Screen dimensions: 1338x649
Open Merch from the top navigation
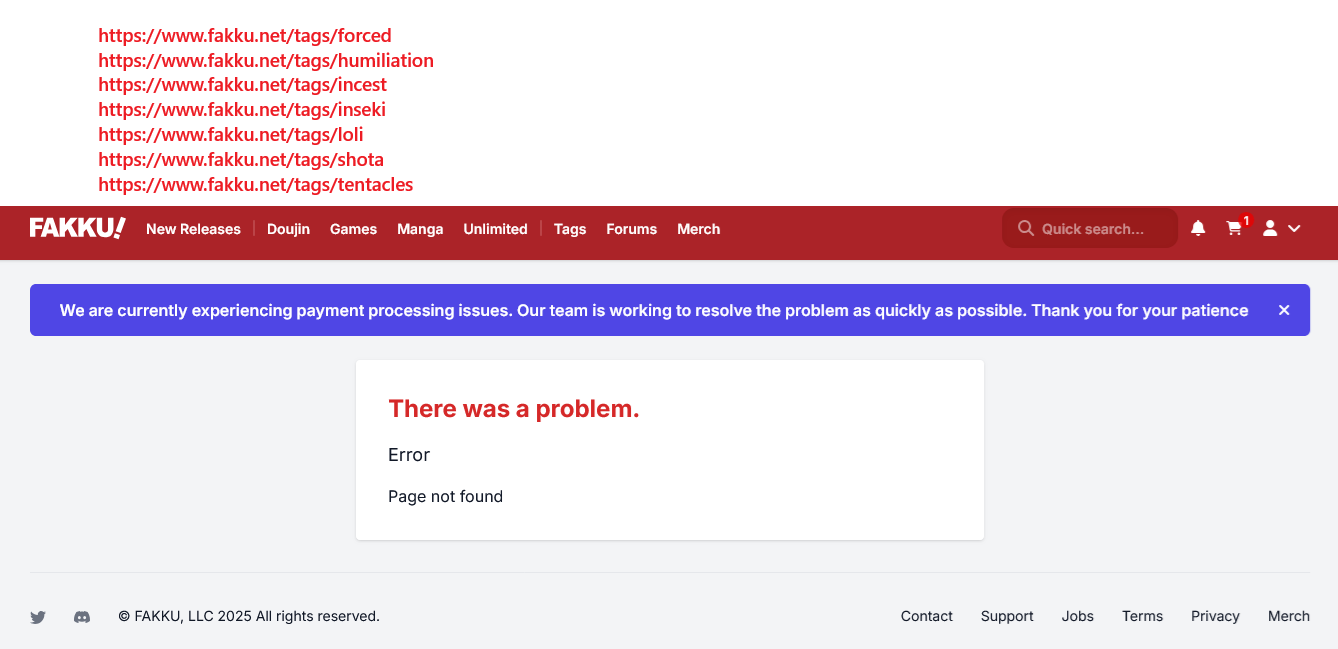click(x=698, y=229)
